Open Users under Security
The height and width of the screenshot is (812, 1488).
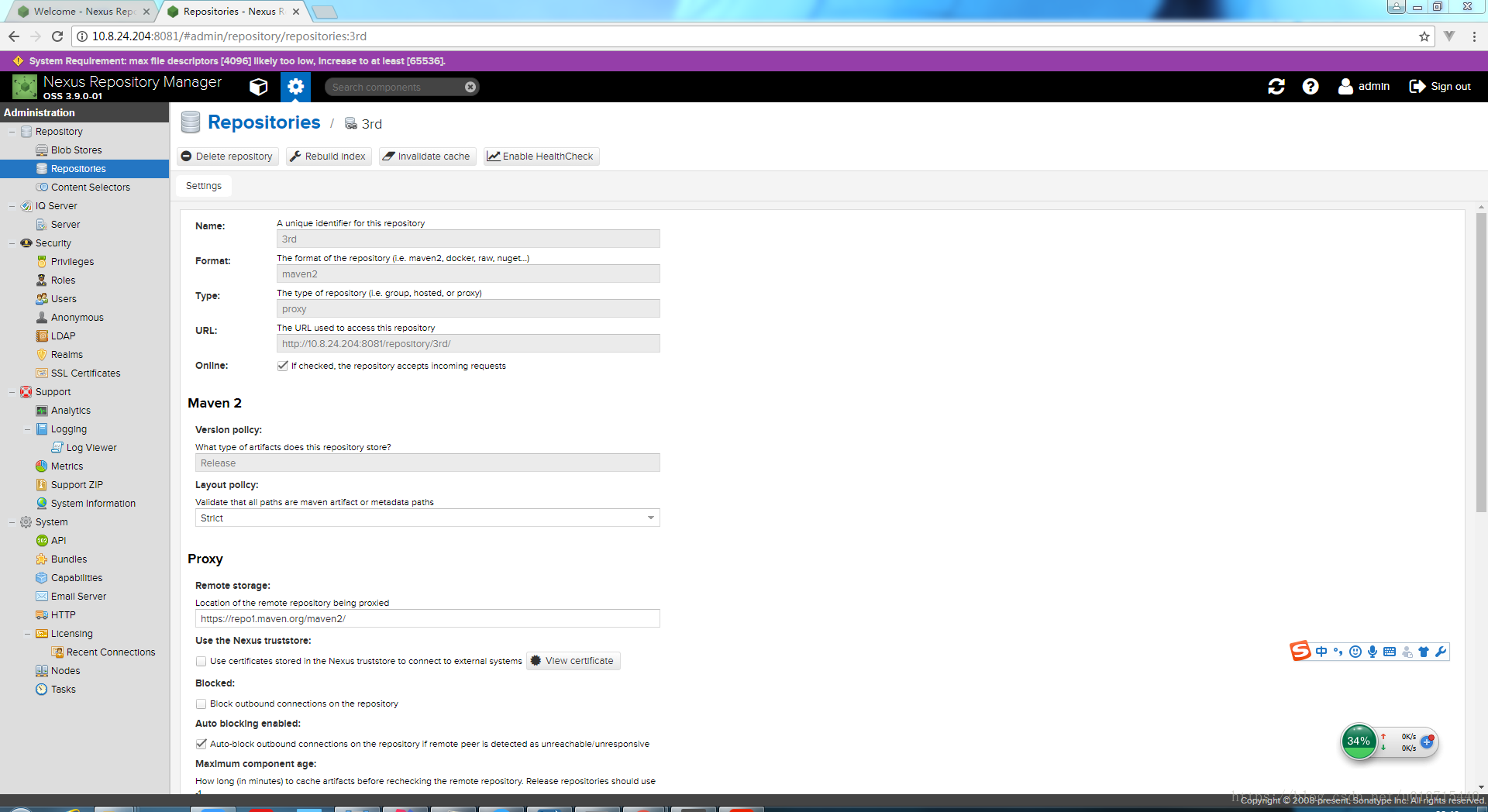[64, 299]
